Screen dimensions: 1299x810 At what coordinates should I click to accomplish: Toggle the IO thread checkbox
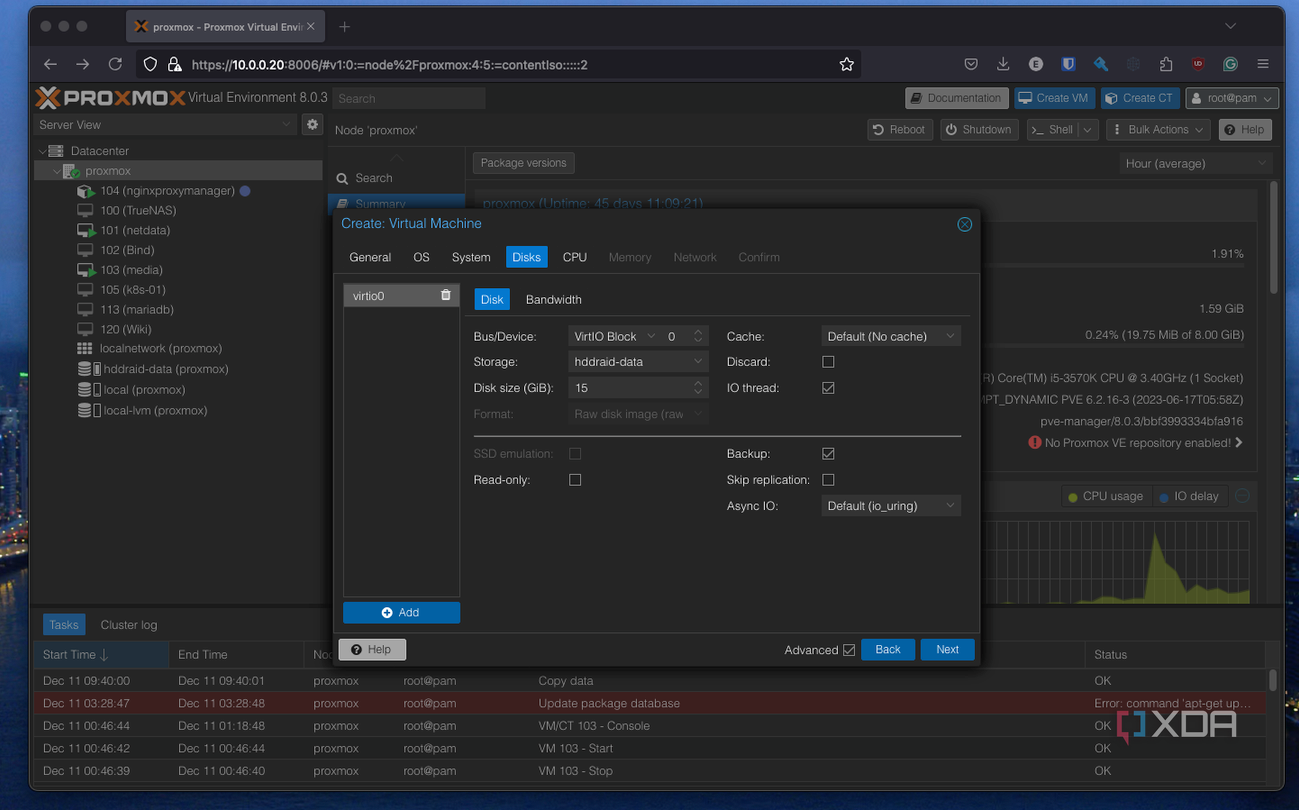click(x=828, y=388)
